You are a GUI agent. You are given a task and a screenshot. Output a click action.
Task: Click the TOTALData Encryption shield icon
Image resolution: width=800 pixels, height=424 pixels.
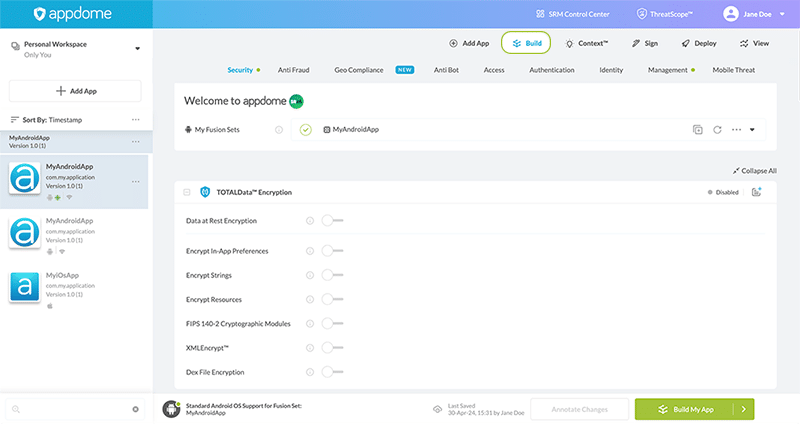coord(205,192)
